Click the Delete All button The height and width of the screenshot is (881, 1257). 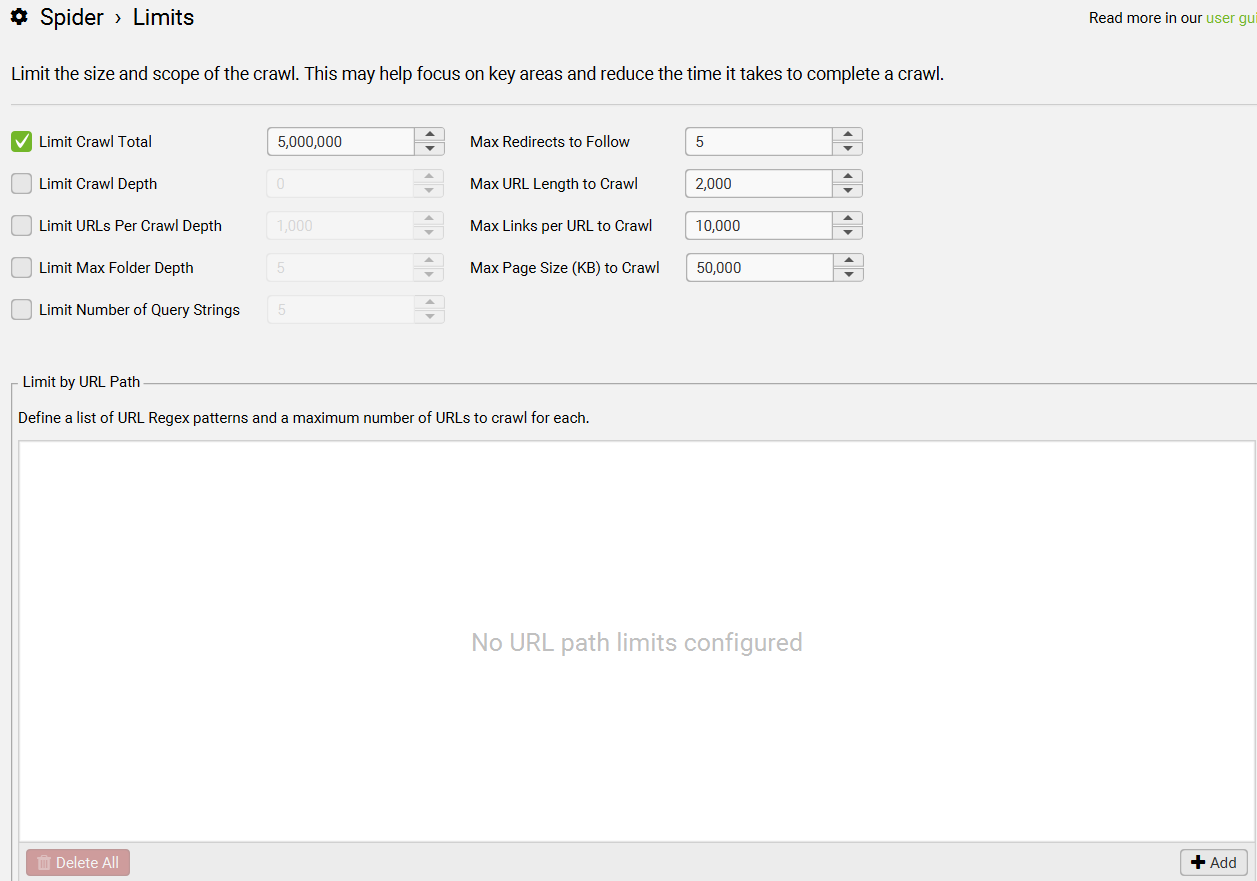coord(78,863)
